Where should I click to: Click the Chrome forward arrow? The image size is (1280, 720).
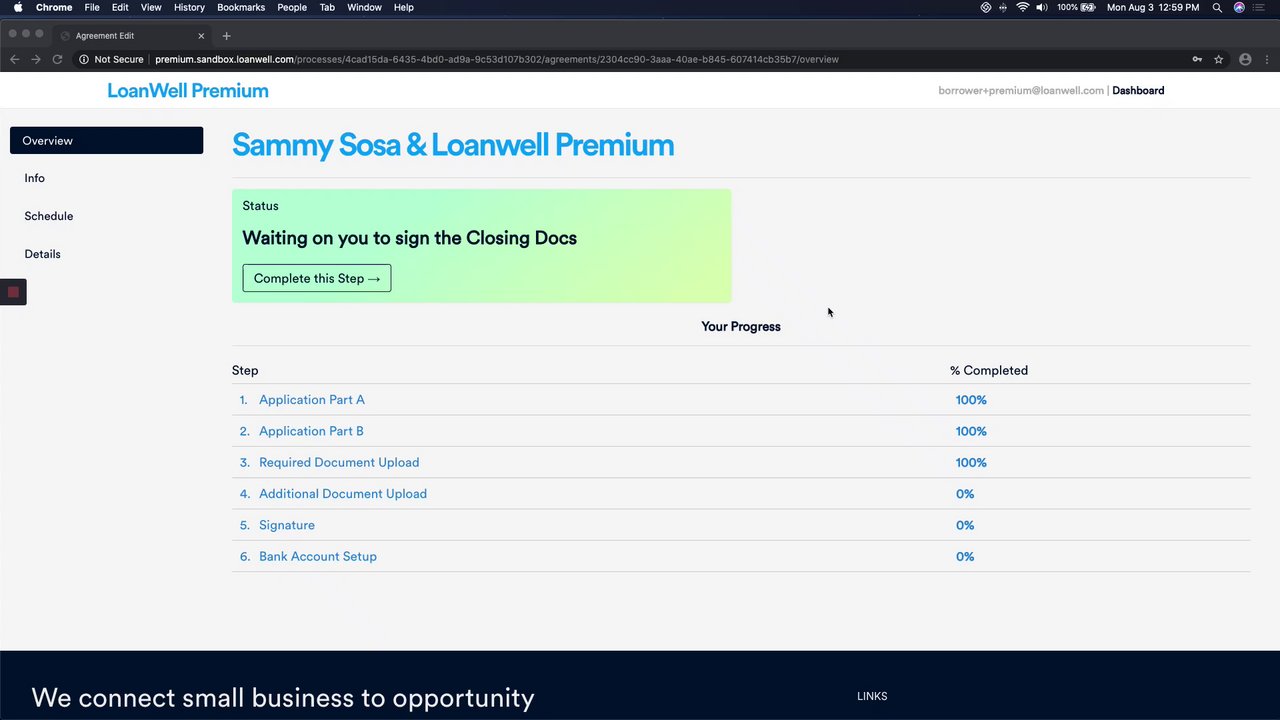pyautogui.click(x=36, y=59)
